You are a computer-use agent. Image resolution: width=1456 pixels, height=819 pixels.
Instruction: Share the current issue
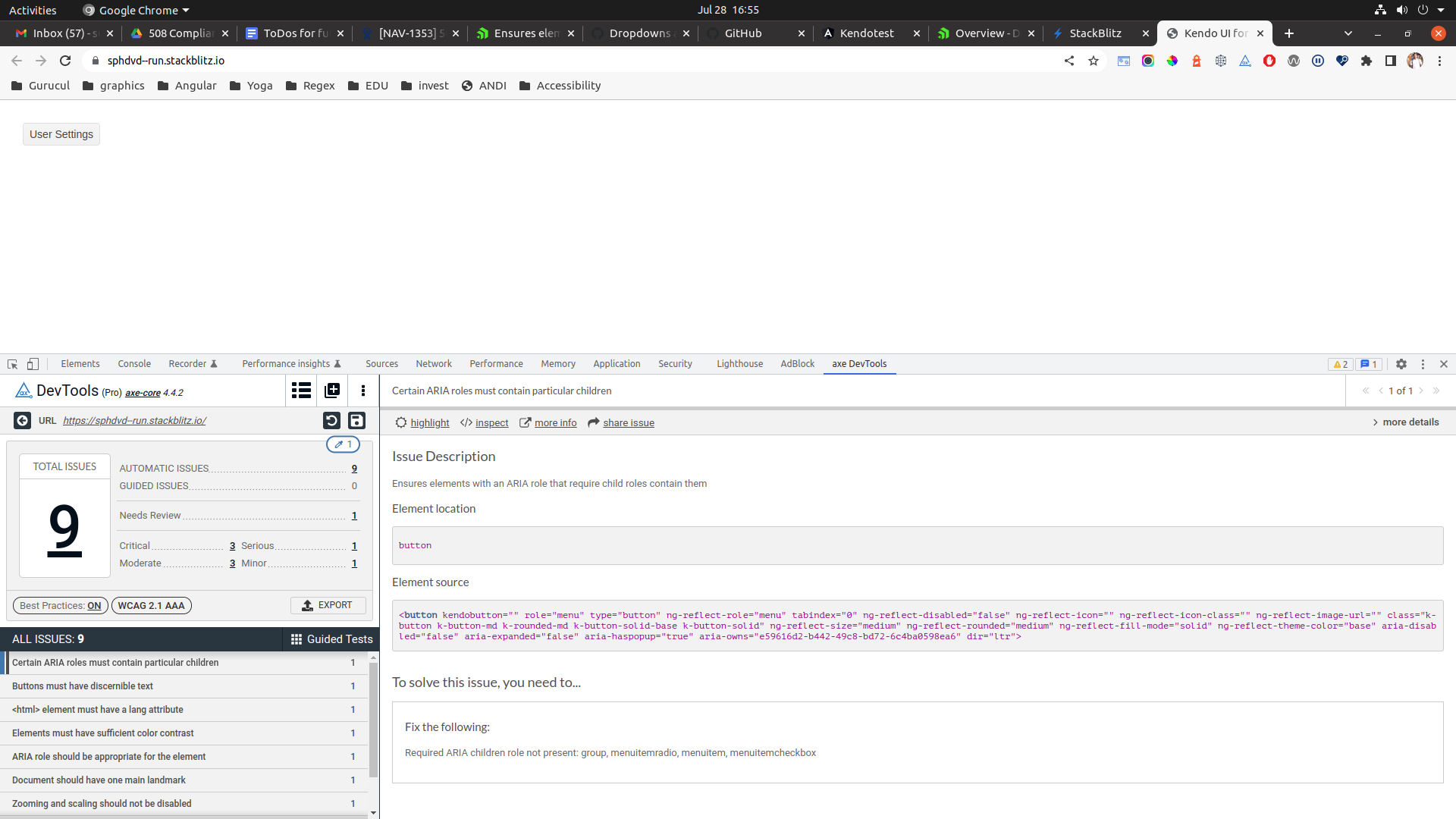(628, 422)
